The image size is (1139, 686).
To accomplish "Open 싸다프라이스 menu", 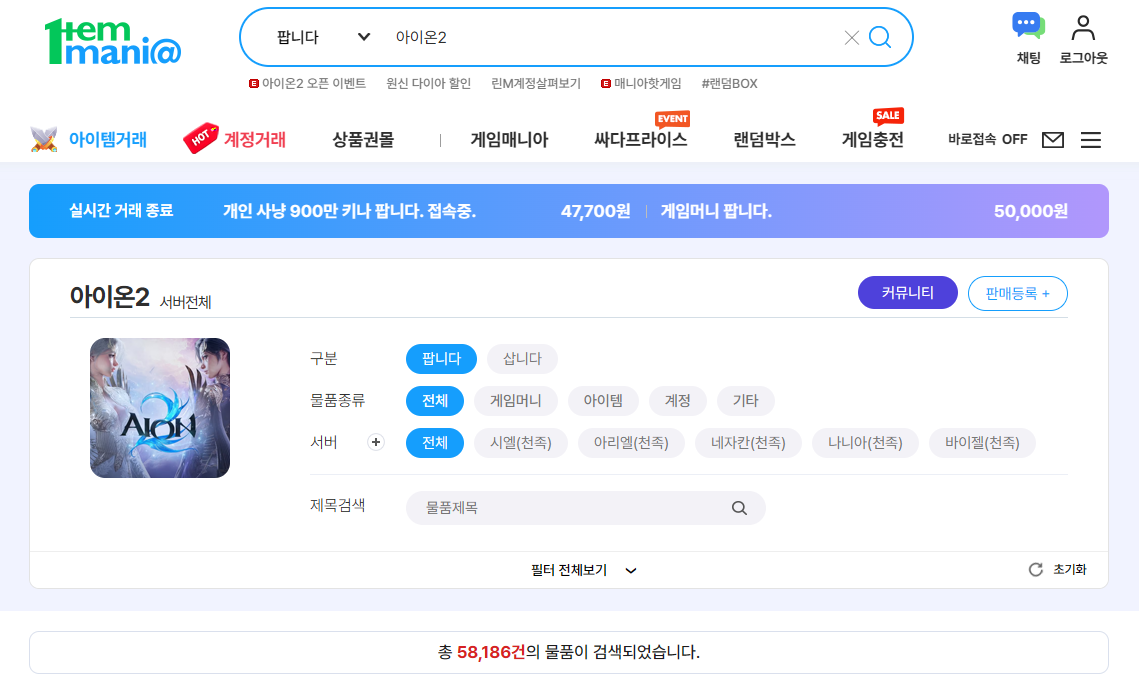I will pyautogui.click(x=641, y=140).
